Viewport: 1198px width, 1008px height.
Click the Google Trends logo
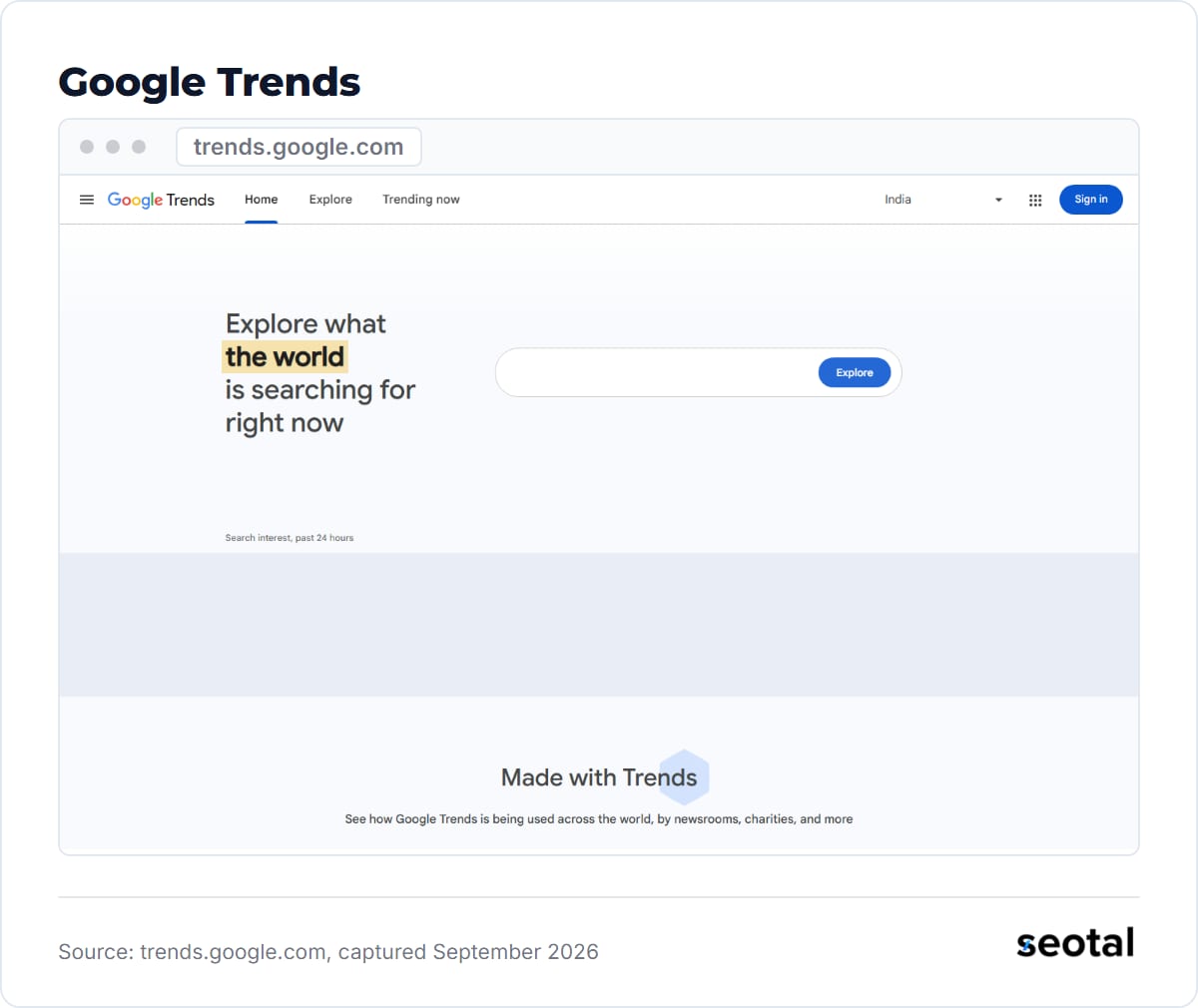[x=161, y=200]
